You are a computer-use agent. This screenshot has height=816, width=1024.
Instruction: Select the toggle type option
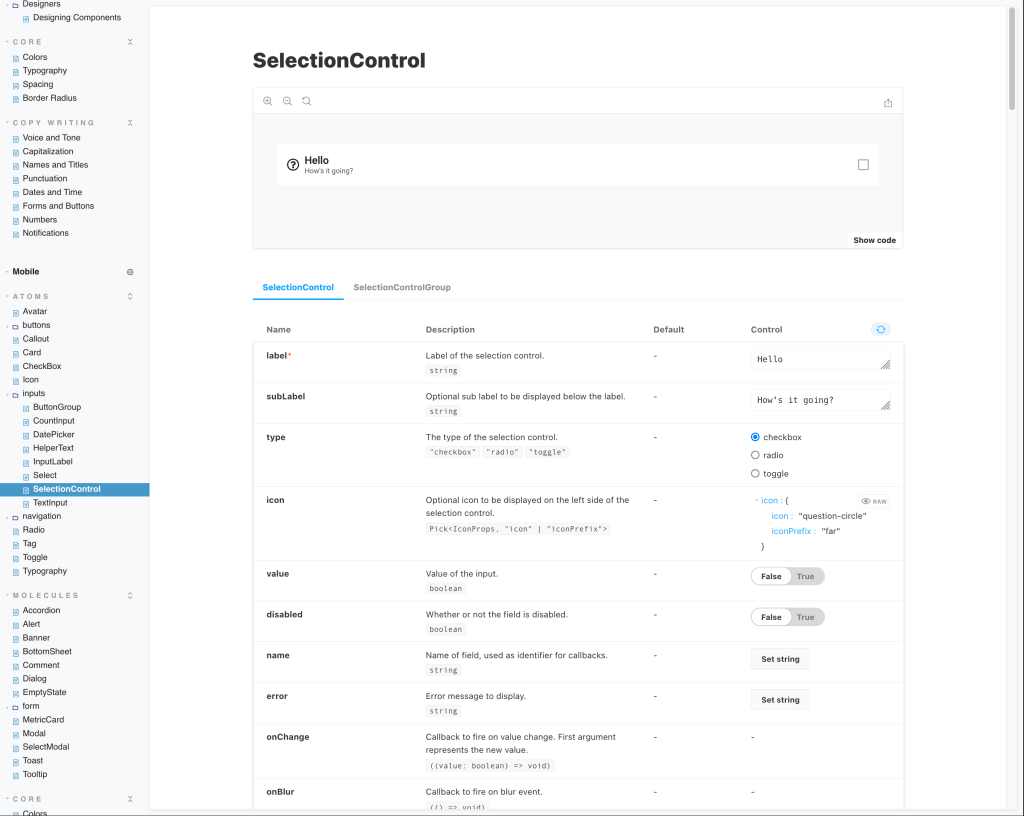pos(756,474)
